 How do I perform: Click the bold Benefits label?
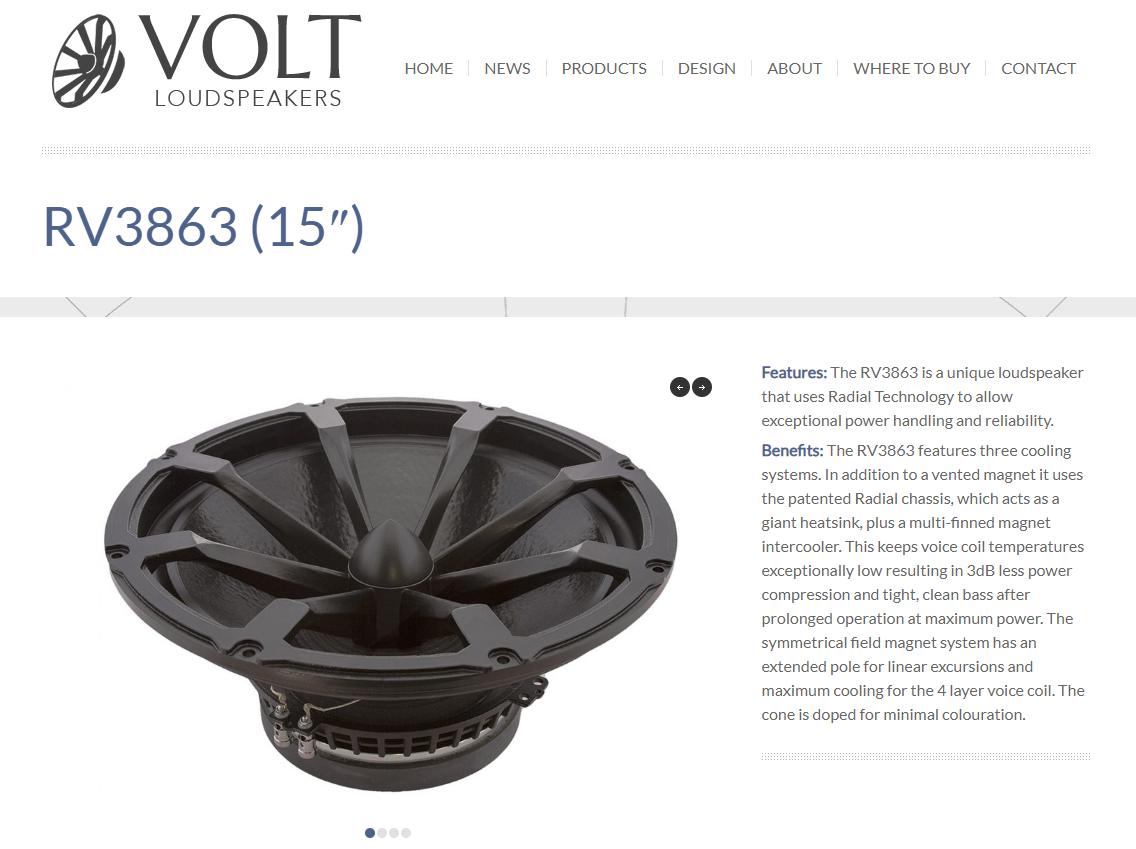coord(792,451)
